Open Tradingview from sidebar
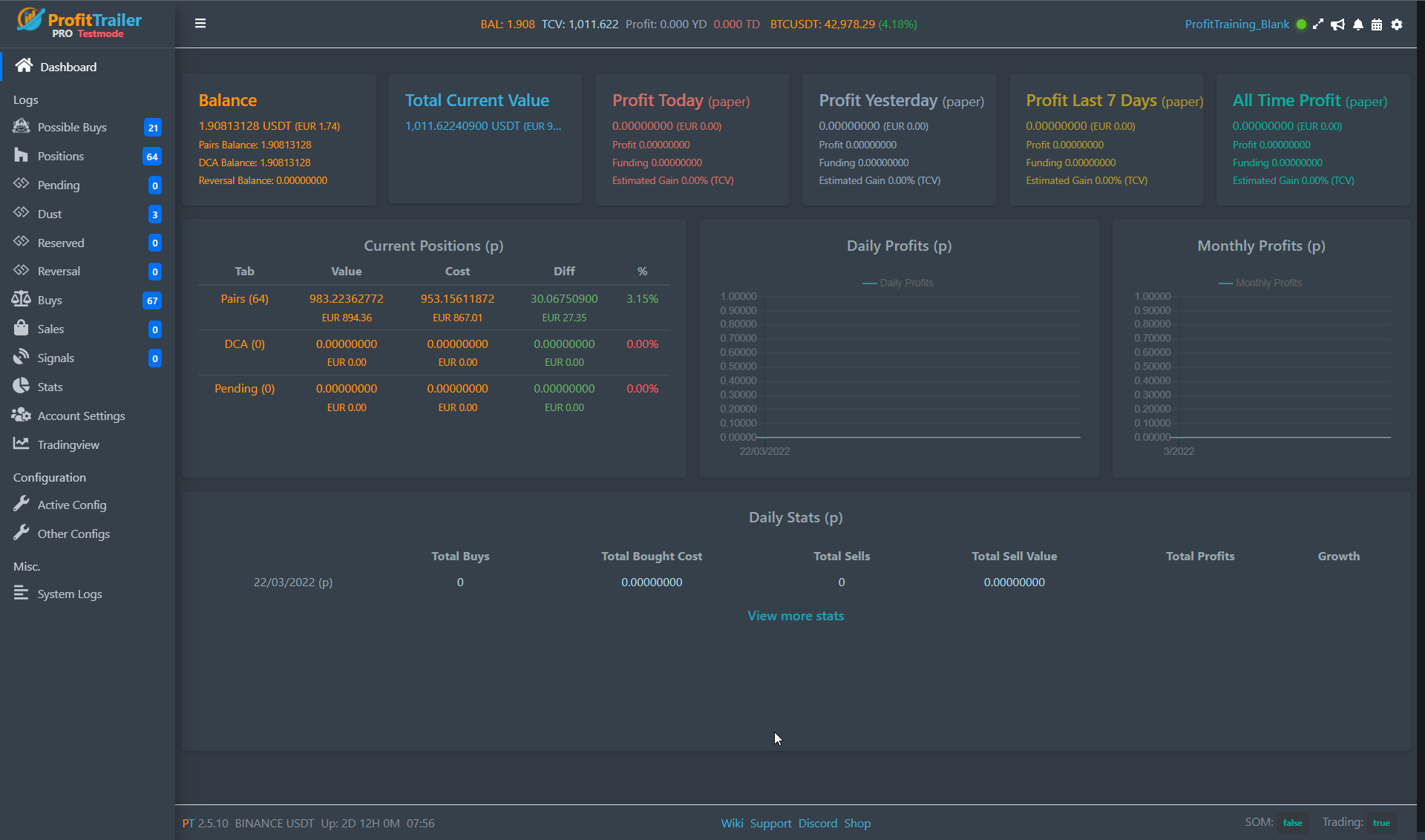The height and width of the screenshot is (840, 1425). [68, 445]
